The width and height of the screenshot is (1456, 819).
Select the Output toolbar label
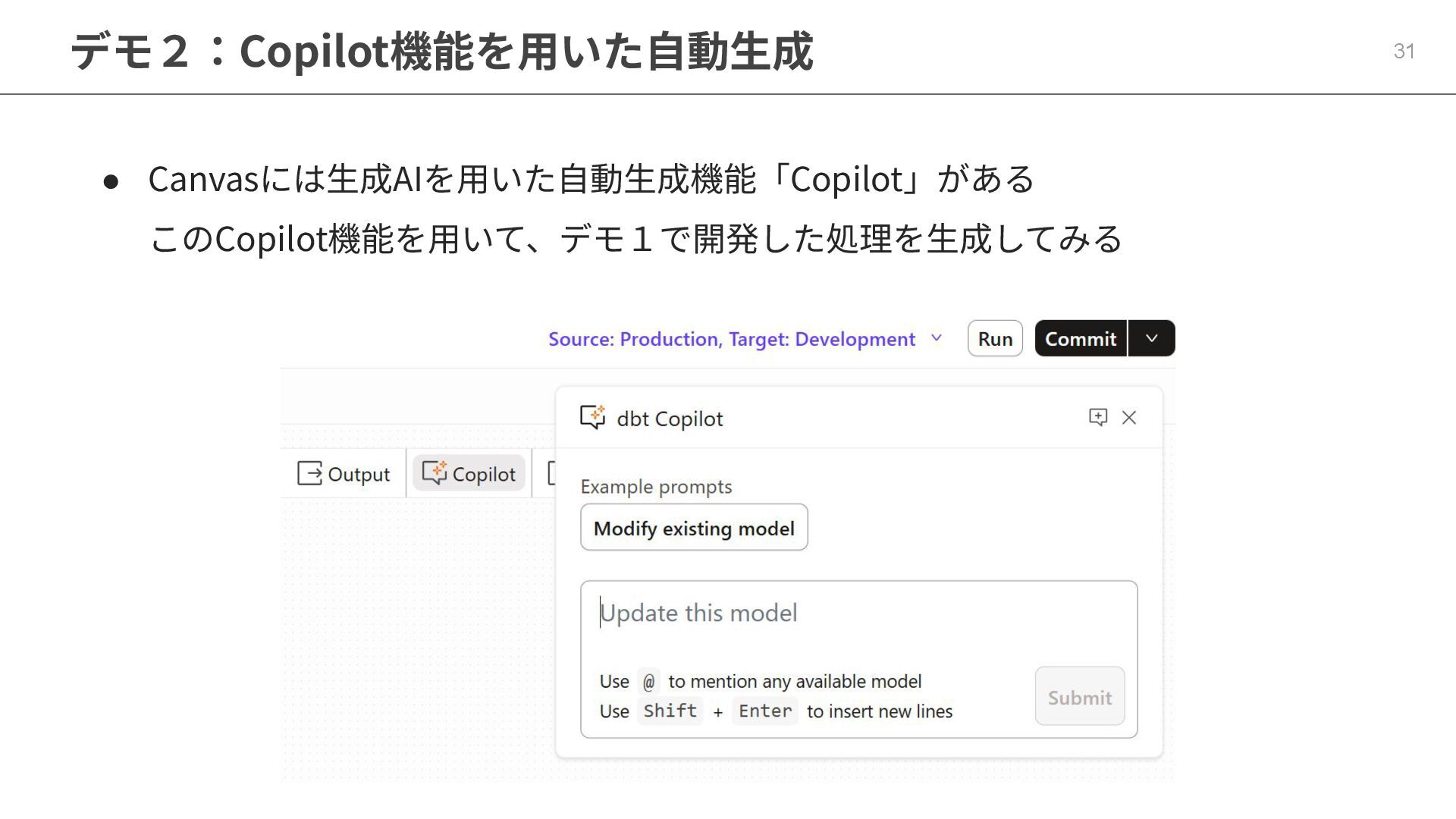359,475
